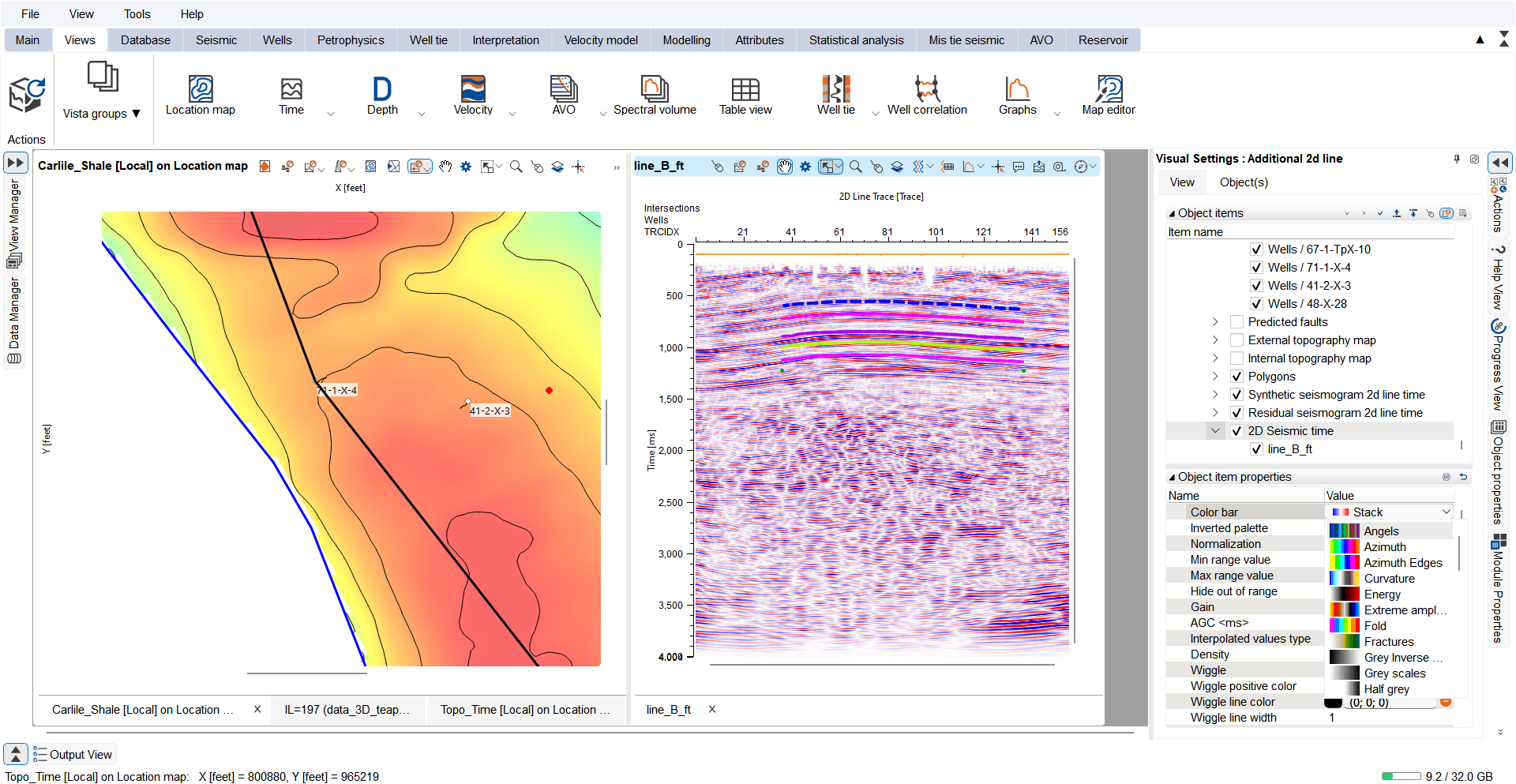Viewport: 1516px width, 784px height.
Task: Open the AVO view icon
Action: click(x=564, y=88)
